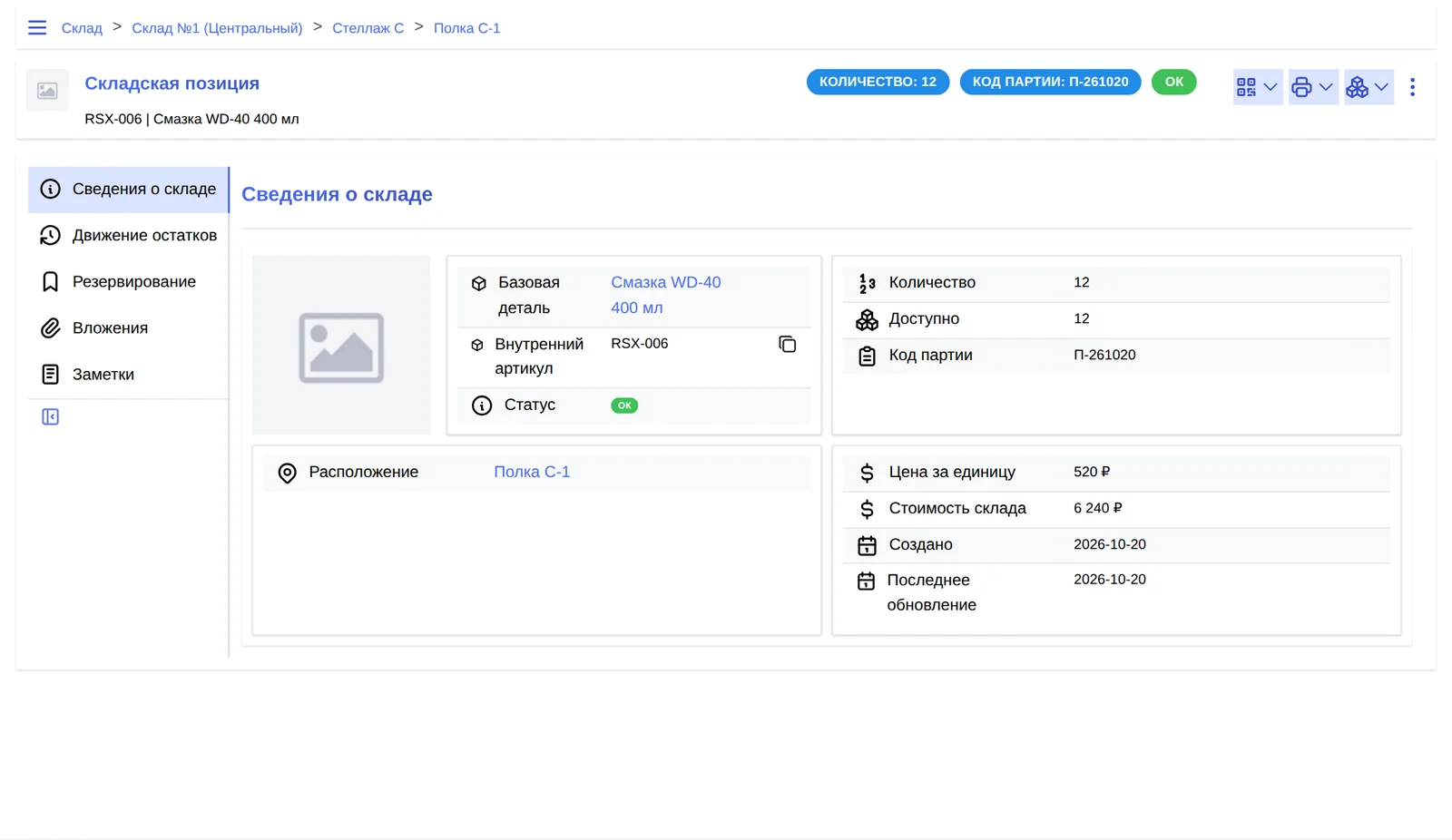Click the stock item header thumbnail
This screenshot has height=840, width=1452.
(x=47, y=91)
